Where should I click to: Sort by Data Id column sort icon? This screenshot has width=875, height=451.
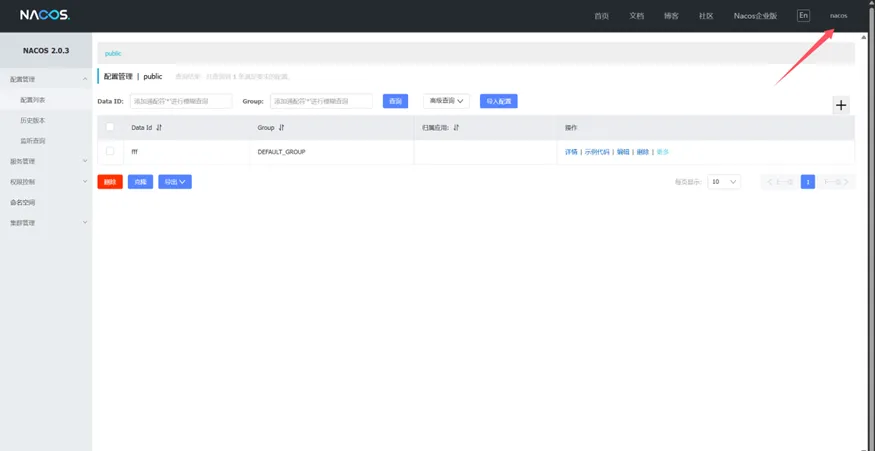(159, 128)
